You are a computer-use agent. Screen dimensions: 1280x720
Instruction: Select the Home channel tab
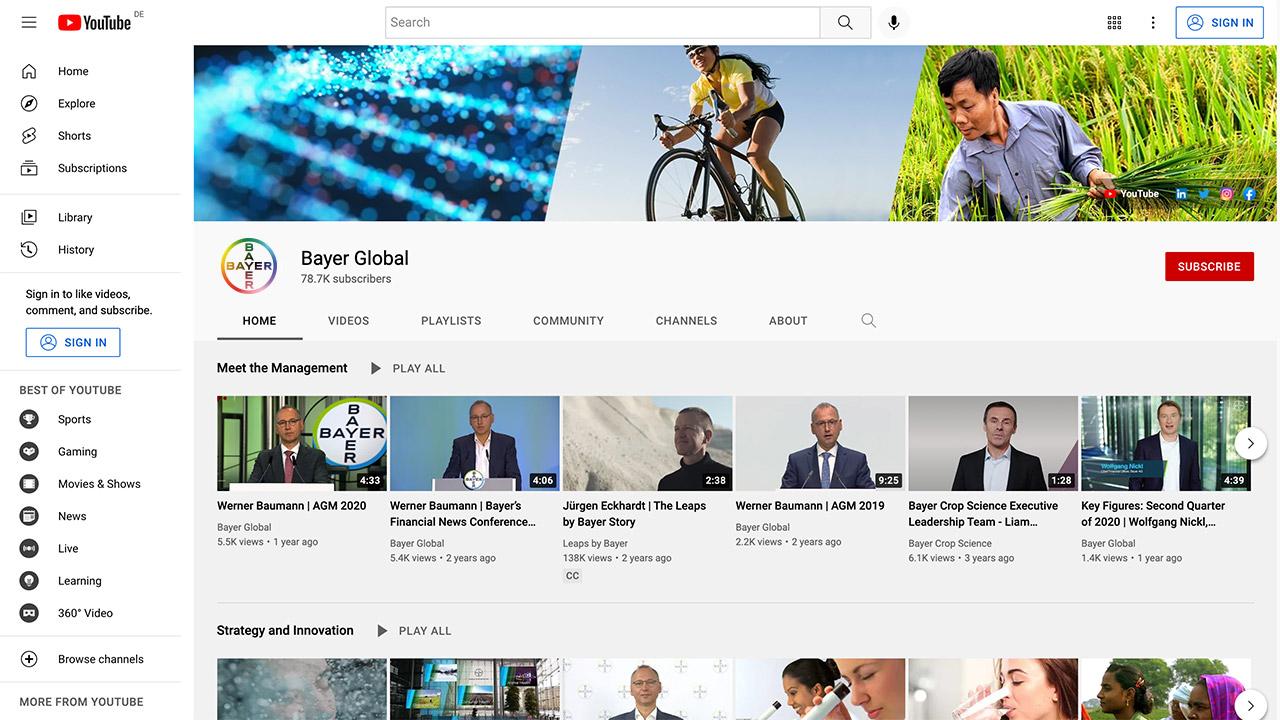259,321
